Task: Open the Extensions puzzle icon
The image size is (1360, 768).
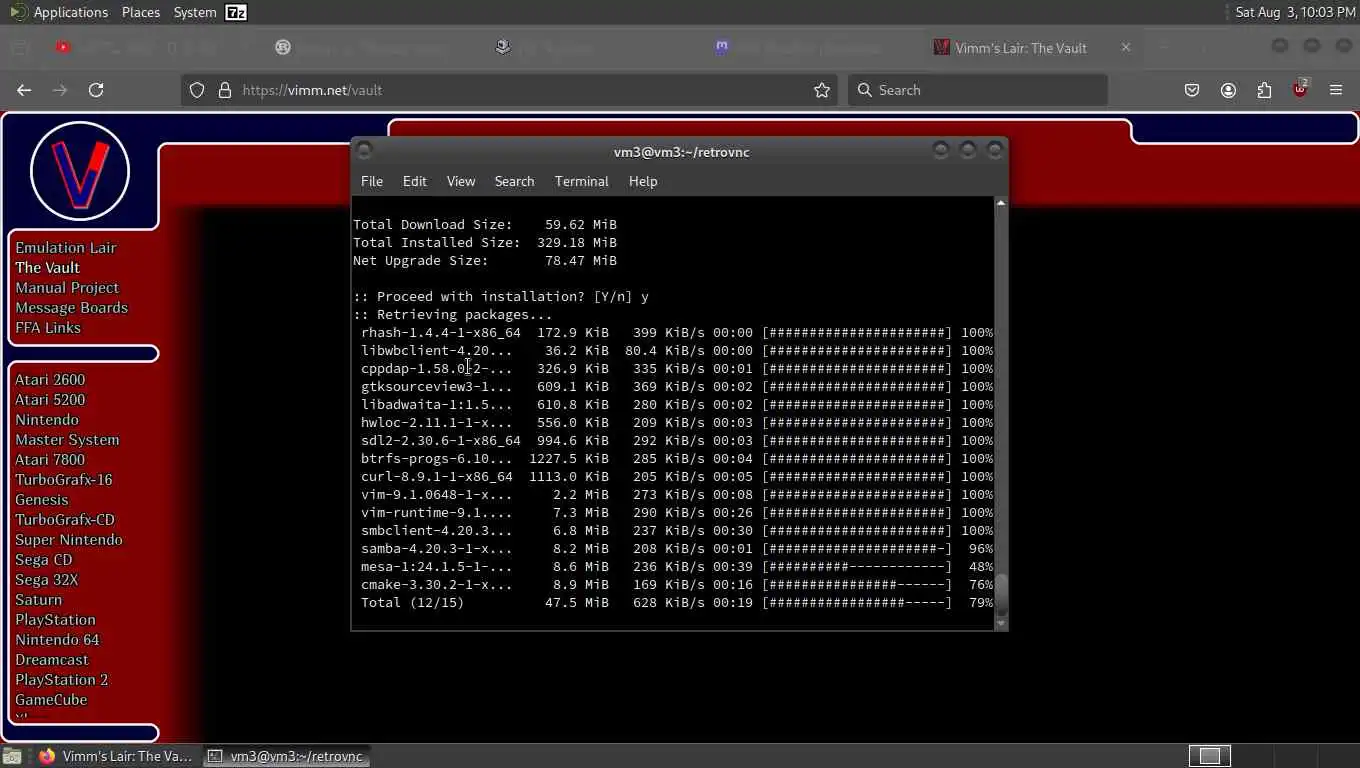Action: coord(1264,90)
